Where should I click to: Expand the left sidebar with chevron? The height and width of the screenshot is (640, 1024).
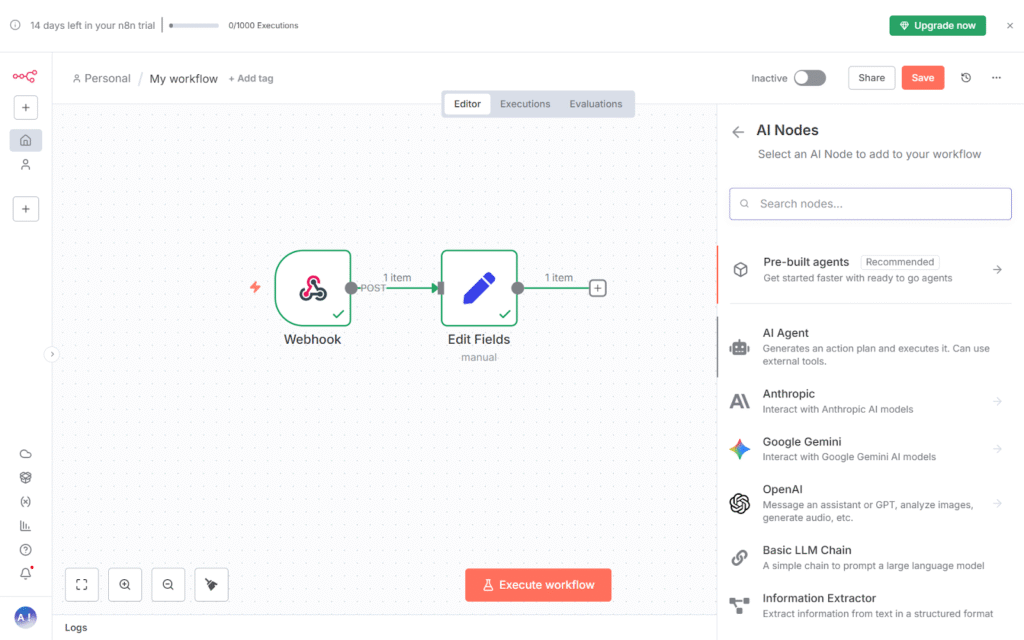(x=52, y=353)
